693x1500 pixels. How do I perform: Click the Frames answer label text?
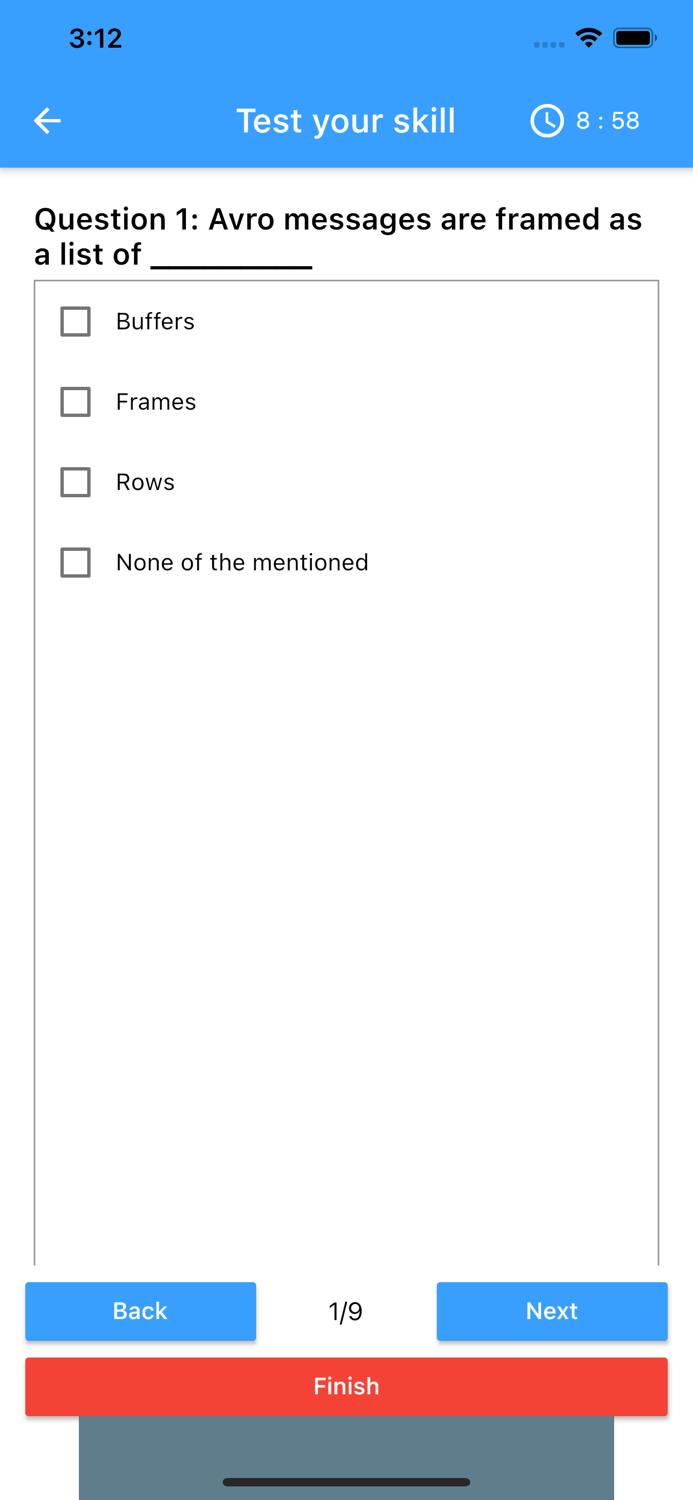[156, 402]
